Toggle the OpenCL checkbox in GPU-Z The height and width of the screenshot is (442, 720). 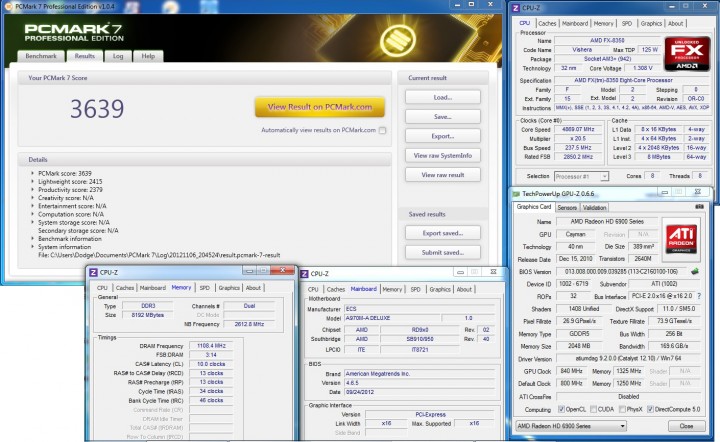click(x=561, y=409)
